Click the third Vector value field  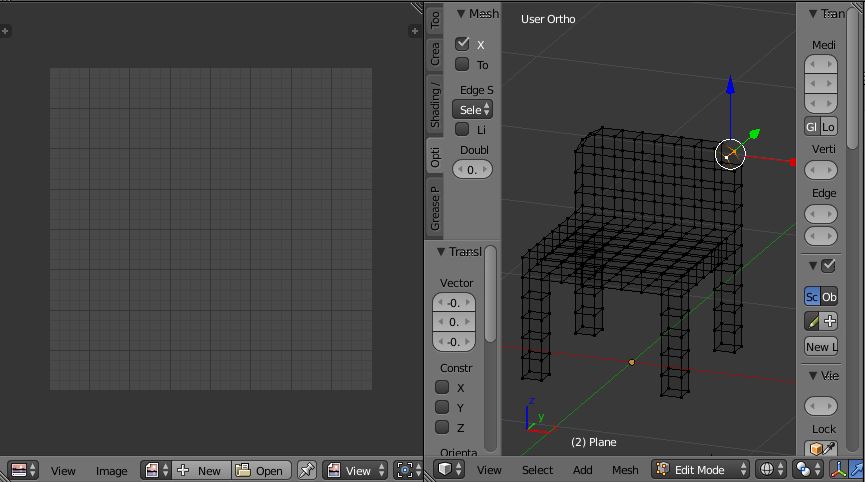[453, 341]
